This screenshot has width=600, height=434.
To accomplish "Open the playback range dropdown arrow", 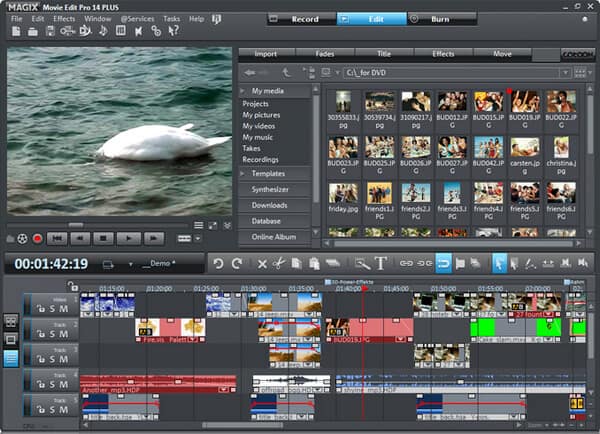I will click(198, 239).
